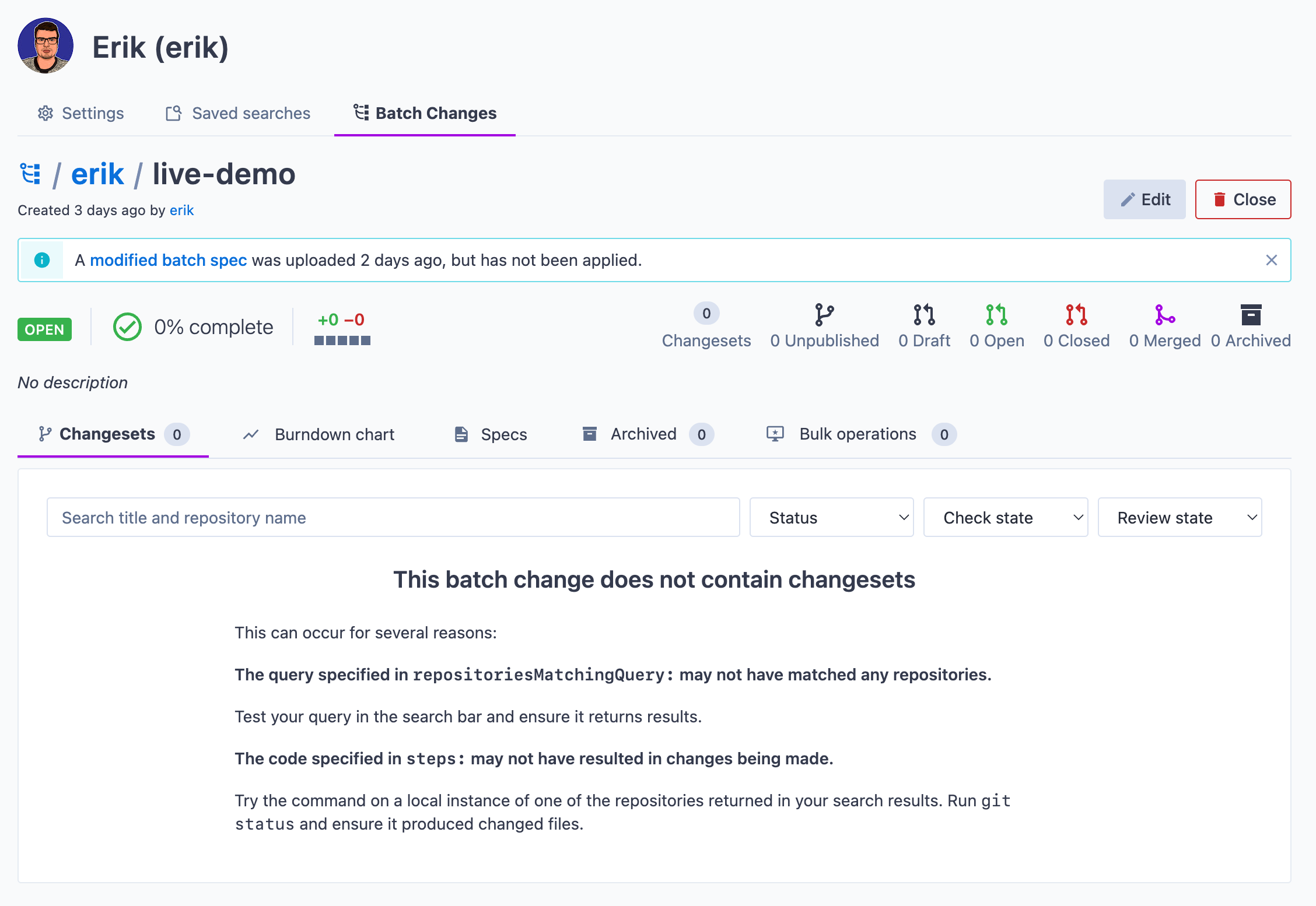Open the Status filter dropdown
Viewport: 1316px width, 906px height.
[831, 517]
